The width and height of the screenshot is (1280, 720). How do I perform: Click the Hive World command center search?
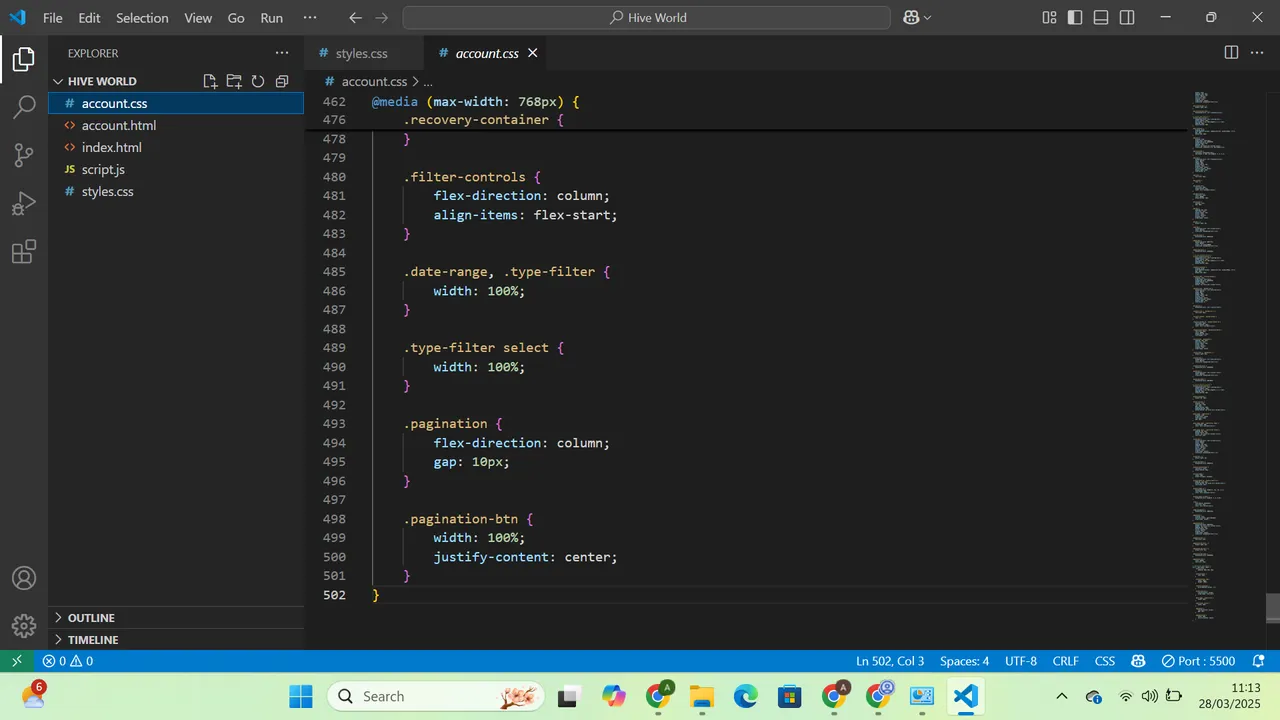tap(646, 18)
